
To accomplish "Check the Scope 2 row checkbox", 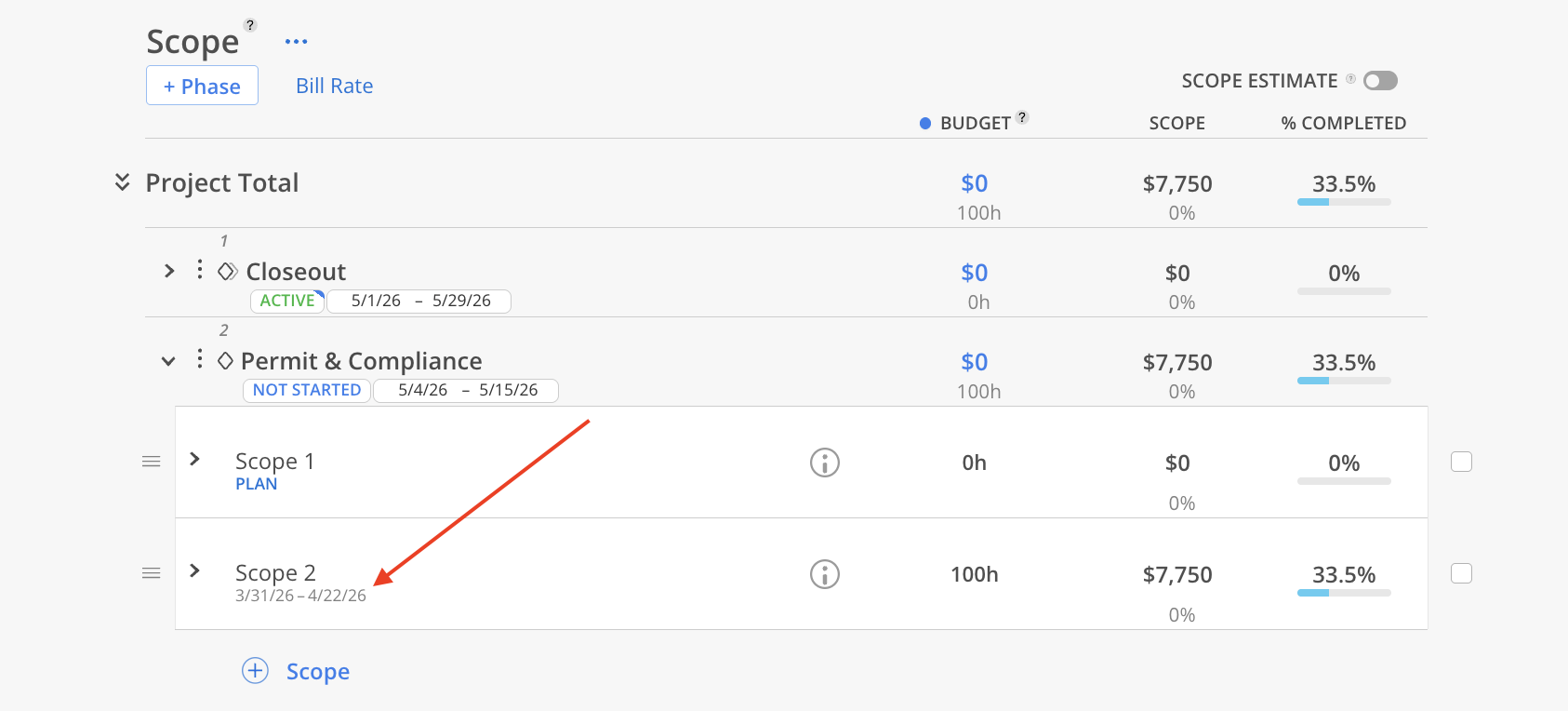I will [x=1461, y=573].
